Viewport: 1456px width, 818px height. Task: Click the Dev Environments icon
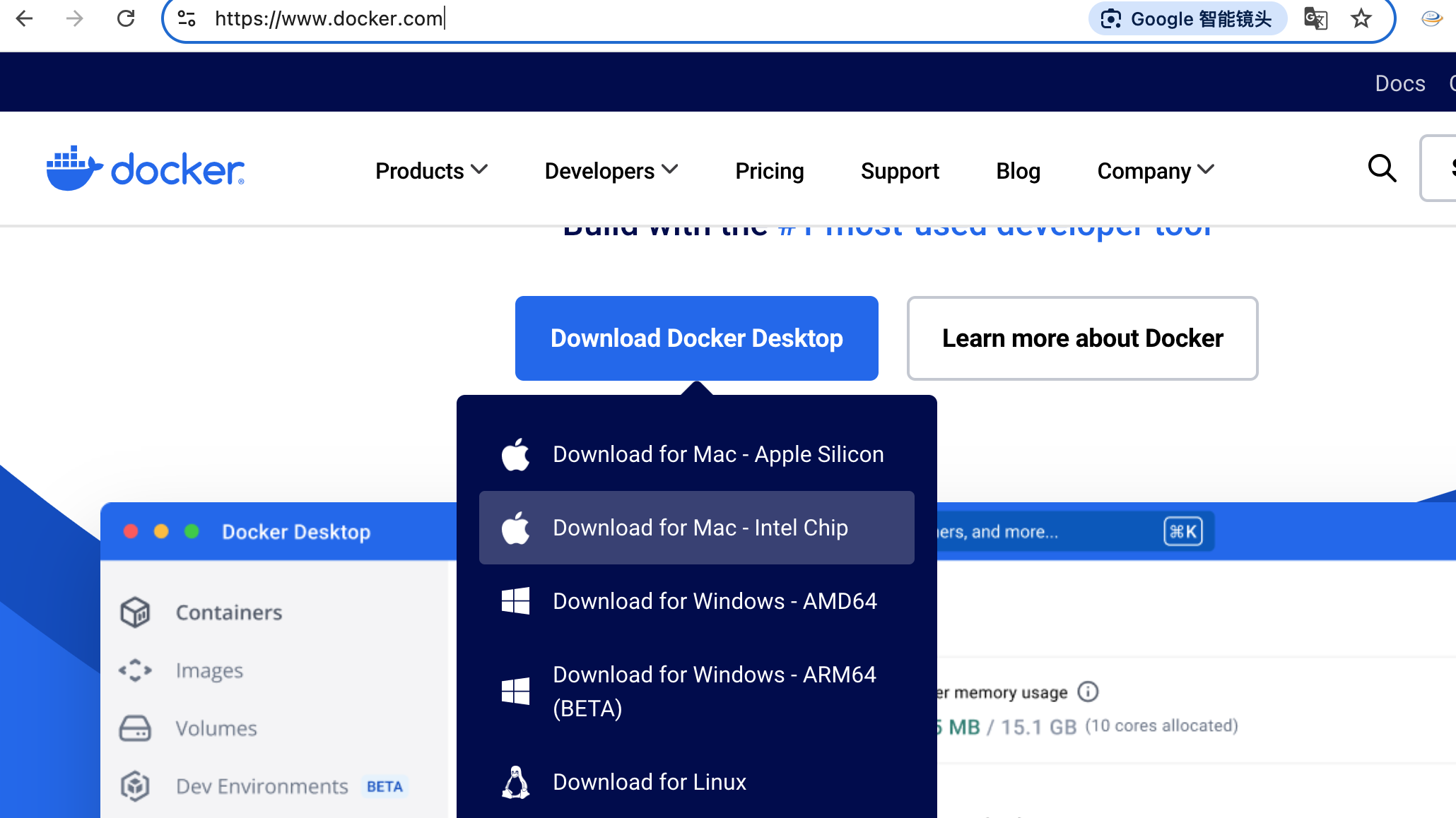(x=135, y=786)
